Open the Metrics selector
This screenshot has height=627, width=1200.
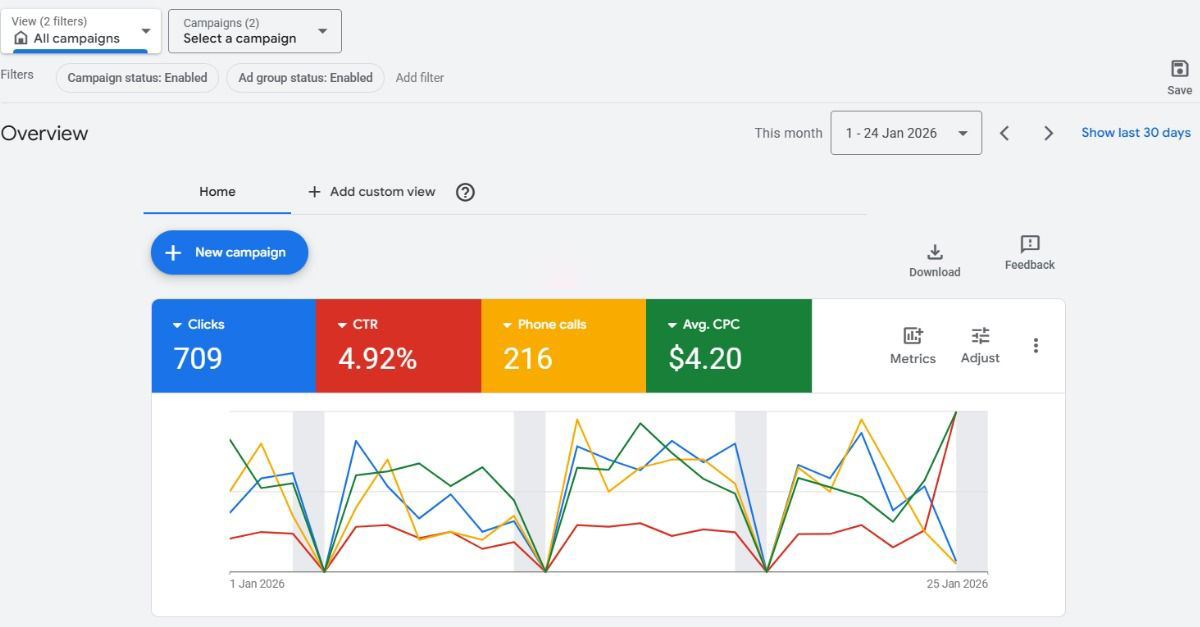[x=912, y=336]
